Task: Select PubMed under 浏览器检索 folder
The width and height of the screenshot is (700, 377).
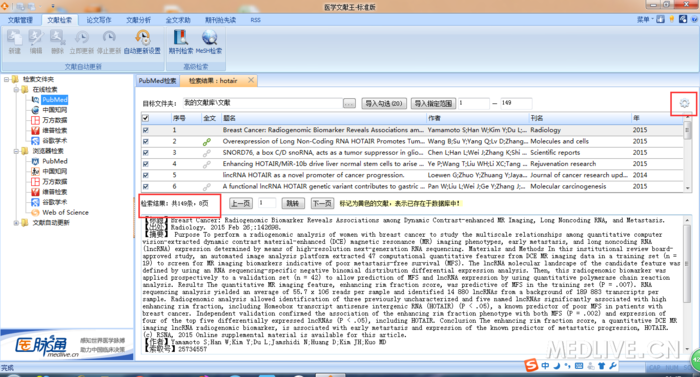Action: (54, 161)
